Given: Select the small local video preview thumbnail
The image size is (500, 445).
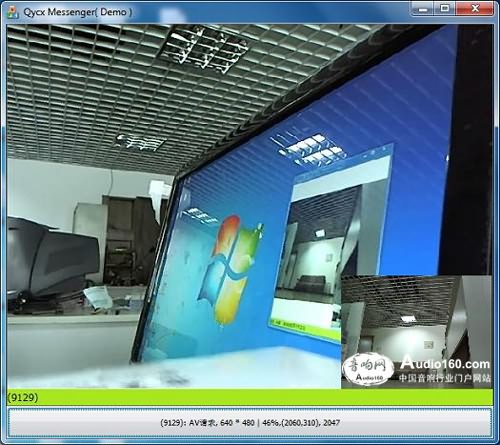Looking at the screenshot, I should coord(416,332).
